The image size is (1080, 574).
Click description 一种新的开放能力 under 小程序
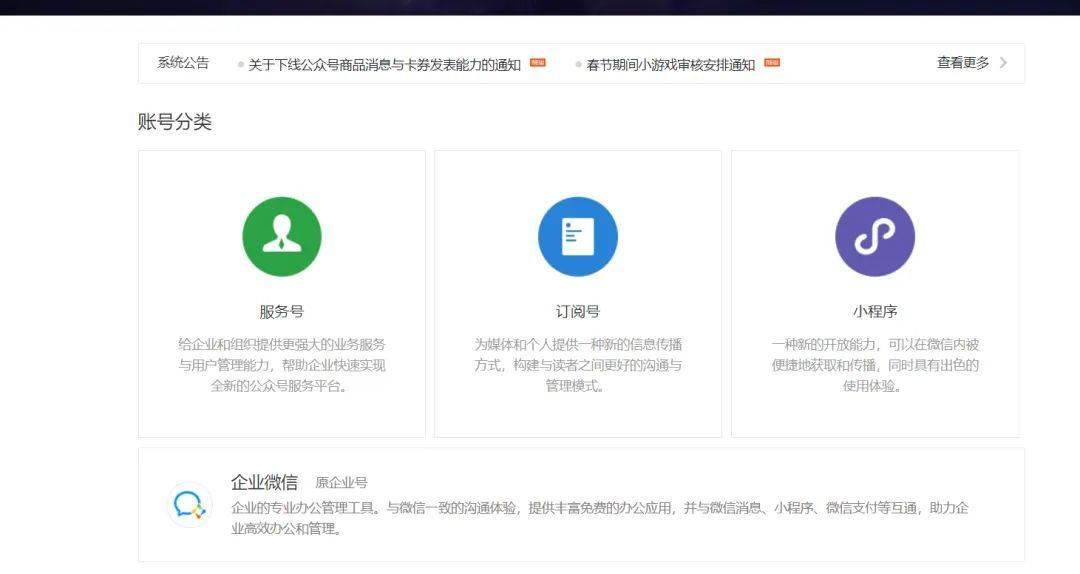(x=875, y=365)
